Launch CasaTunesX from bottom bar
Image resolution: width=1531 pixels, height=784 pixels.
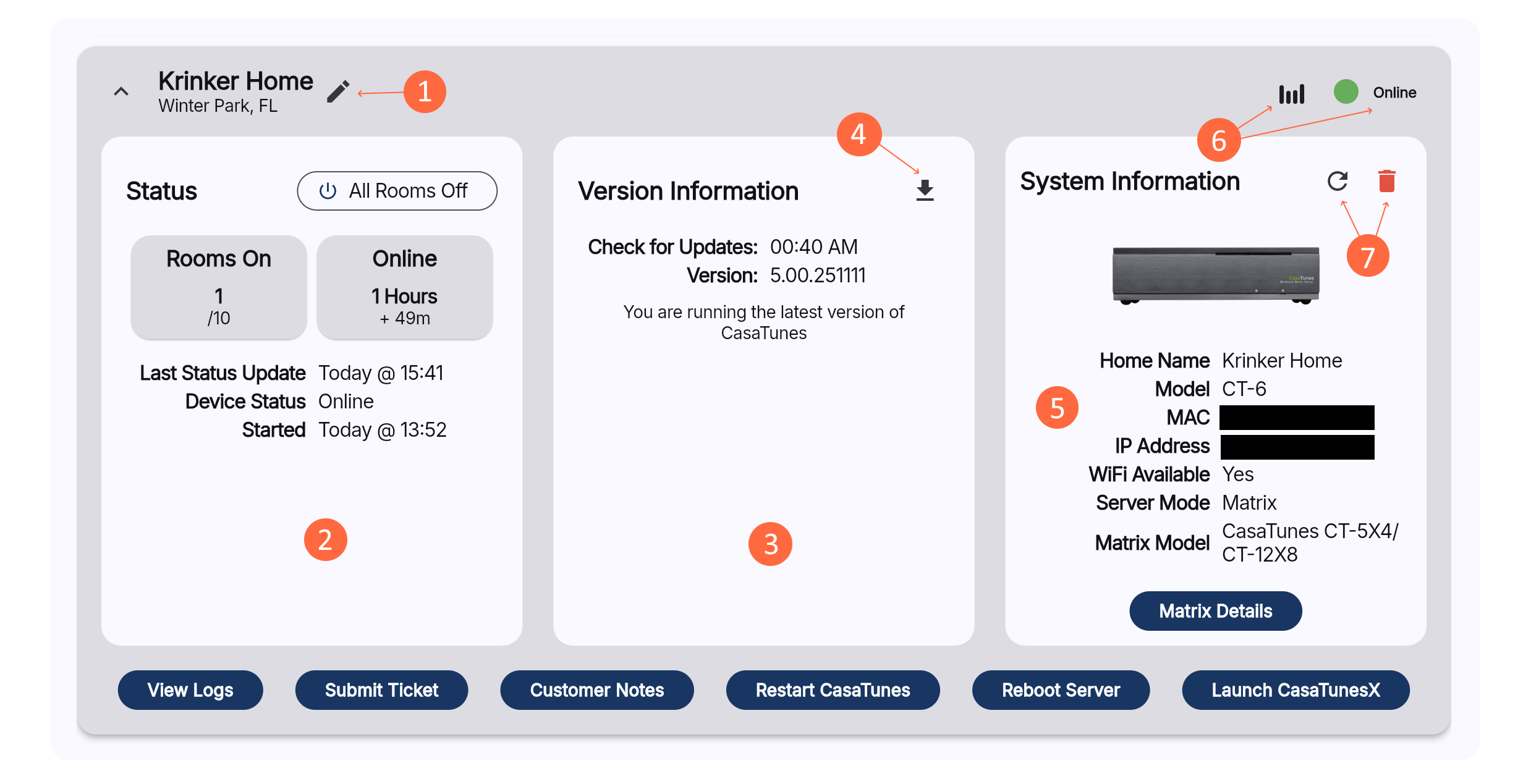click(x=1296, y=690)
